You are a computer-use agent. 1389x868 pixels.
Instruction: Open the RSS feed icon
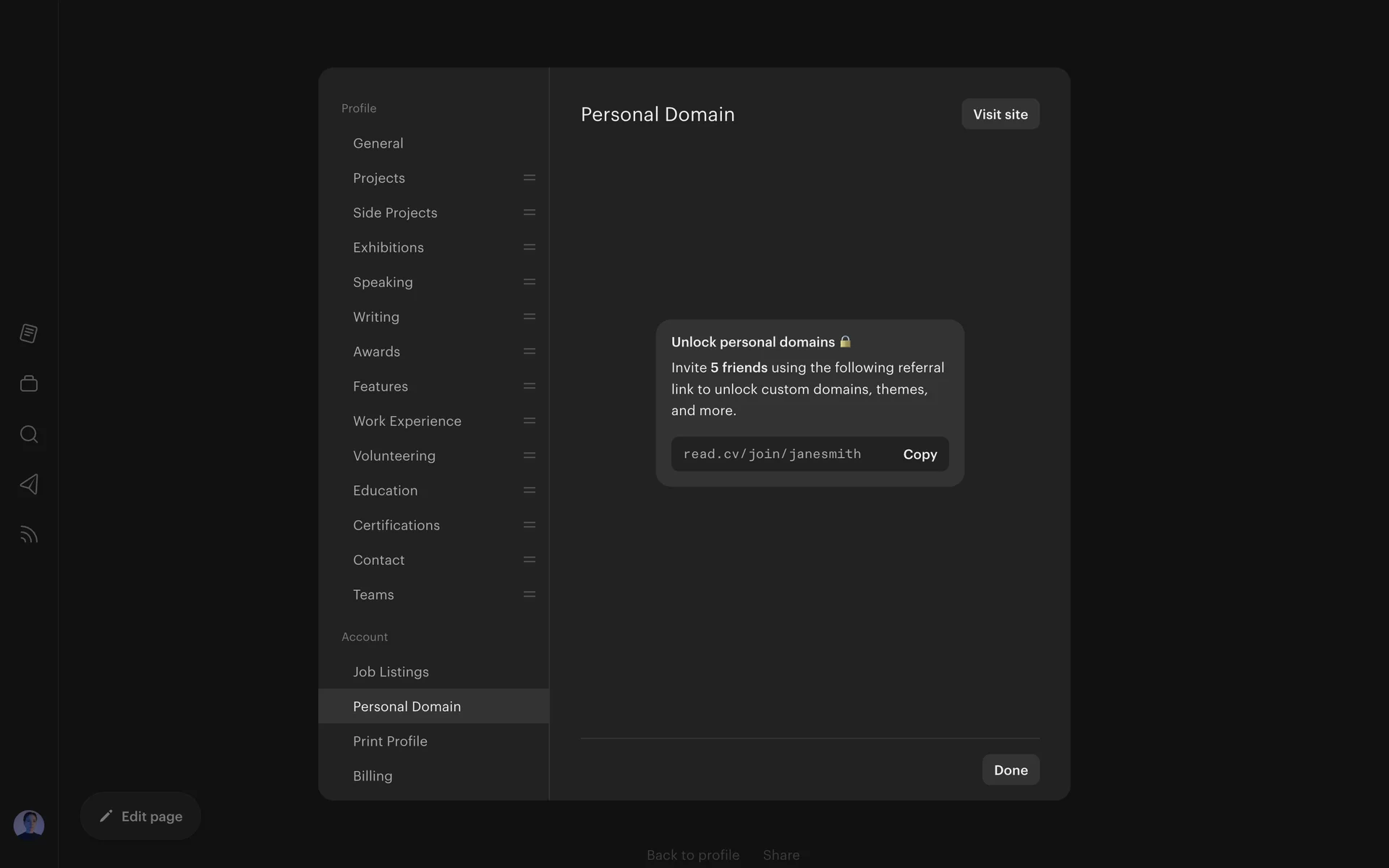coord(29,535)
